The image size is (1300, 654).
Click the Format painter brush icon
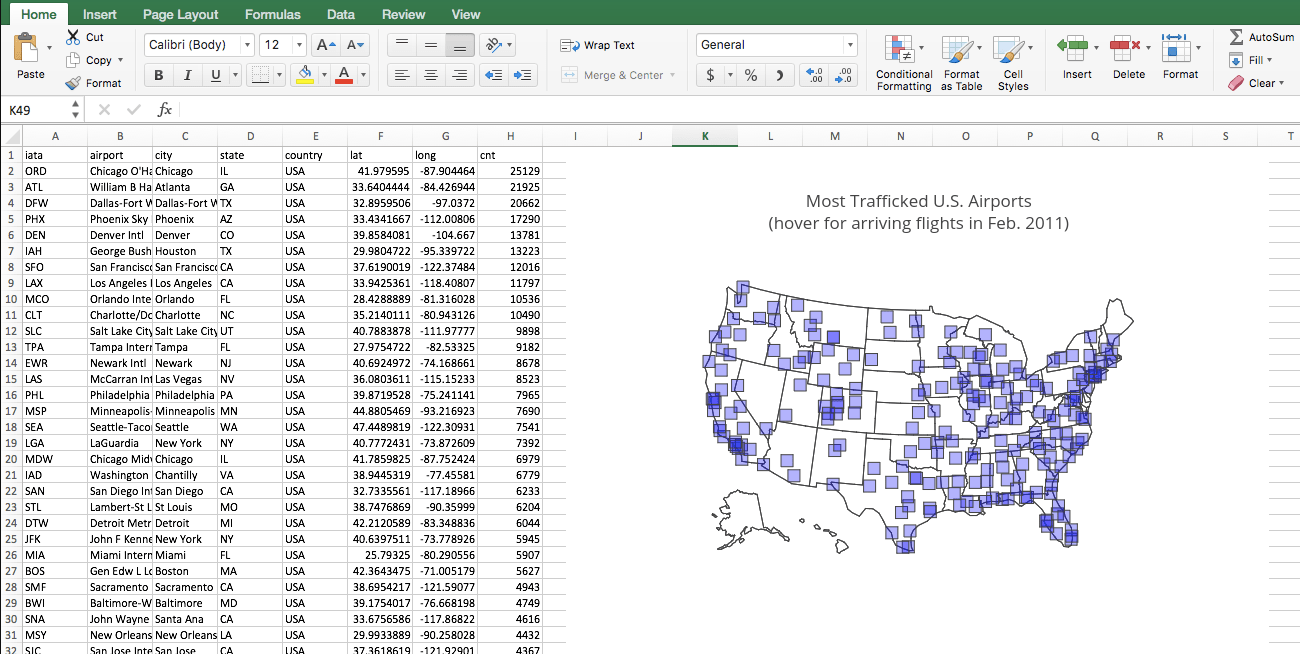tap(74, 83)
